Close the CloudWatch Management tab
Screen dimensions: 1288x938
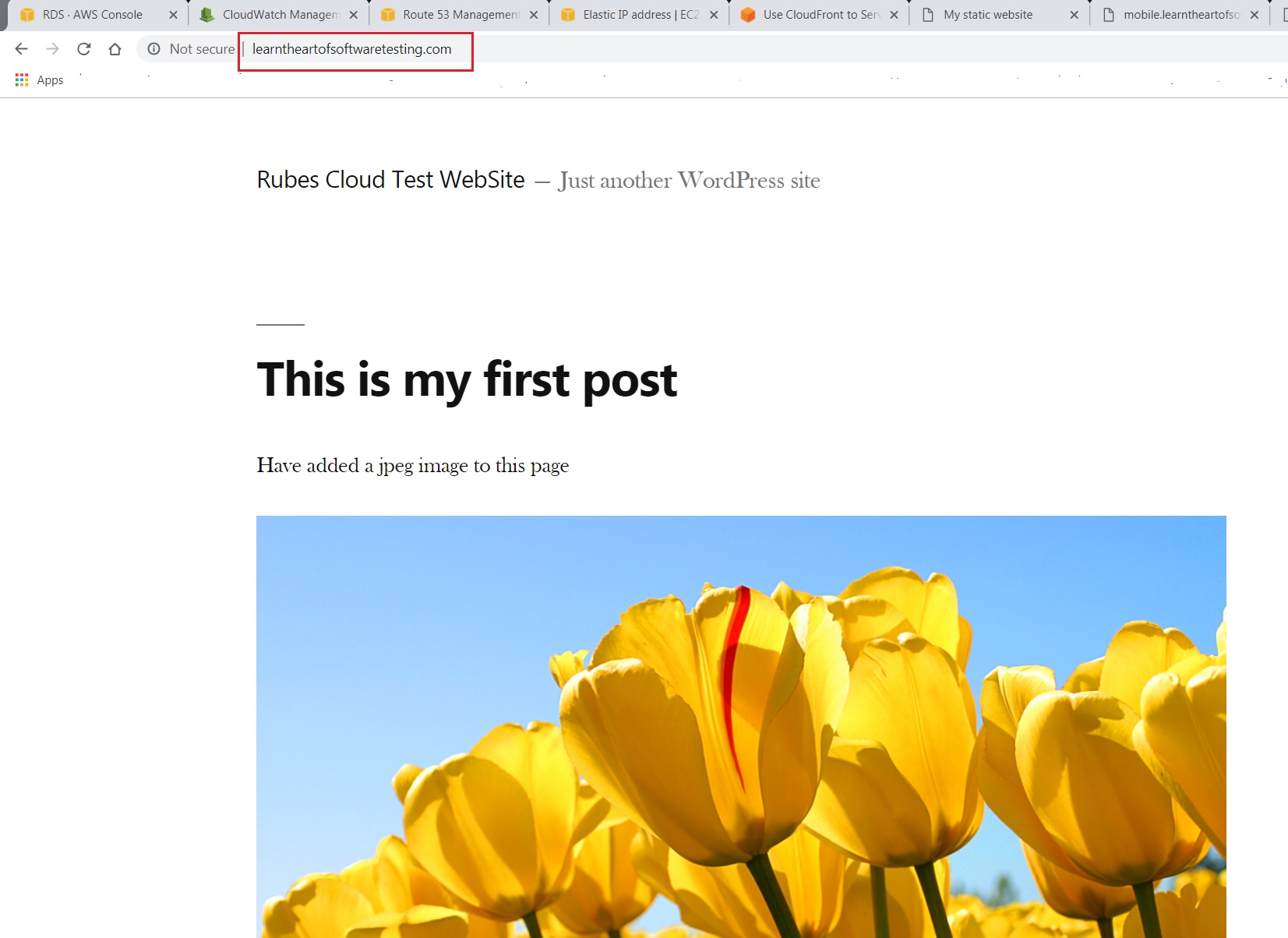click(353, 15)
